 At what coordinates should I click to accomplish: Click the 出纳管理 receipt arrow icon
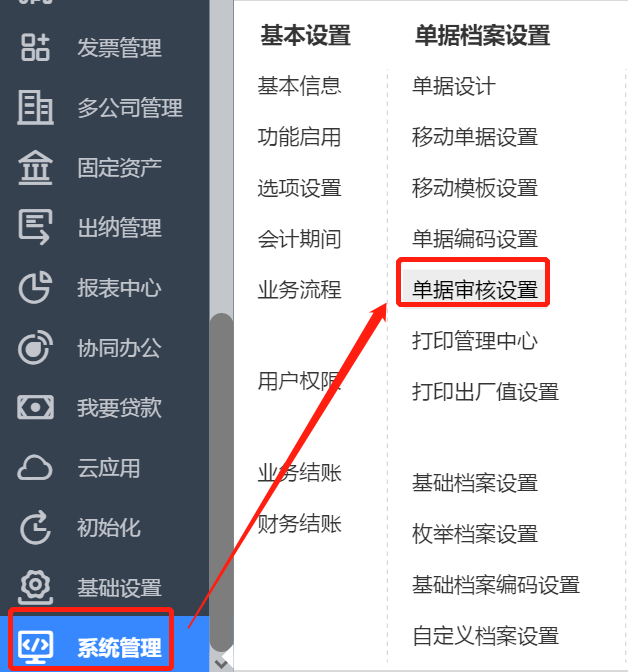click(35, 227)
